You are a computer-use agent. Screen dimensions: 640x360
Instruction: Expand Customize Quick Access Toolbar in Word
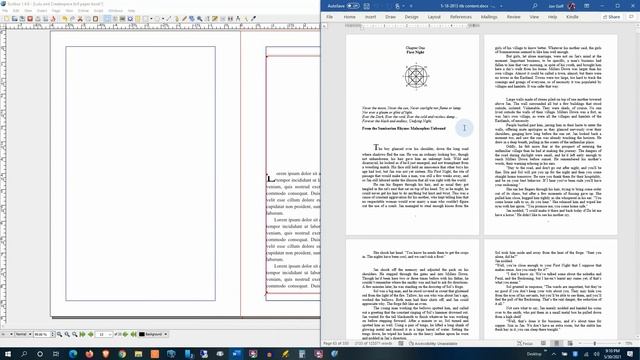[x=411, y=6]
